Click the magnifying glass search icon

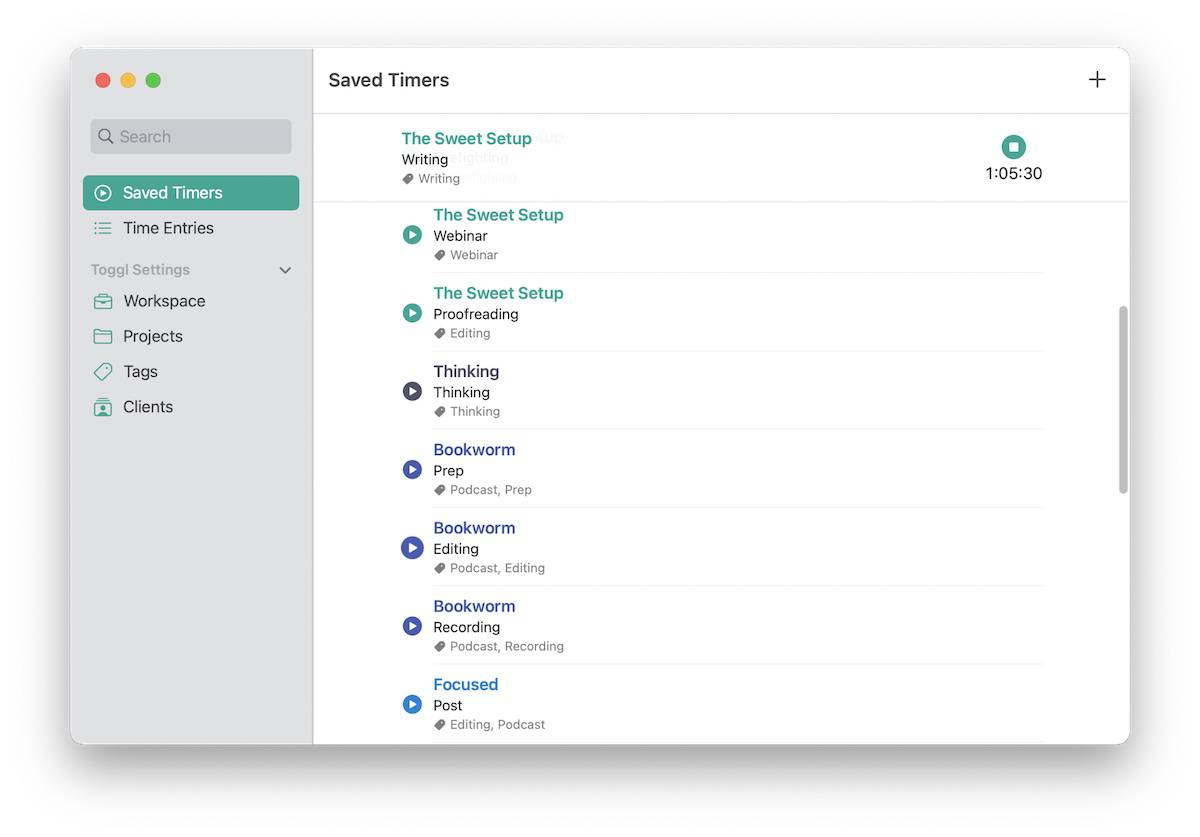pos(106,137)
